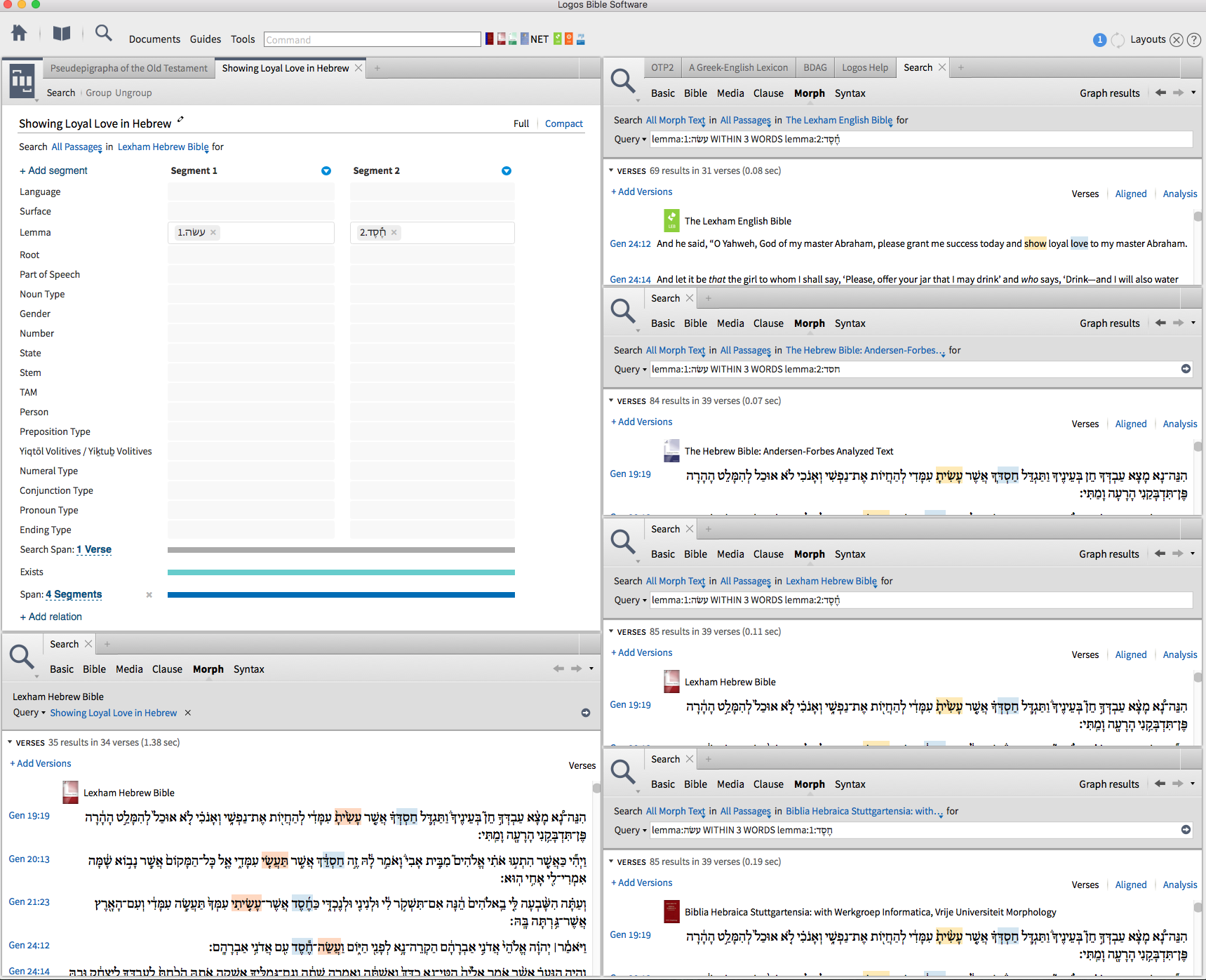1206x980 pixels.
Task: Select Analysis view in Lexham English Bible results
Action: pyautogui.click(x=1180, y=194)
